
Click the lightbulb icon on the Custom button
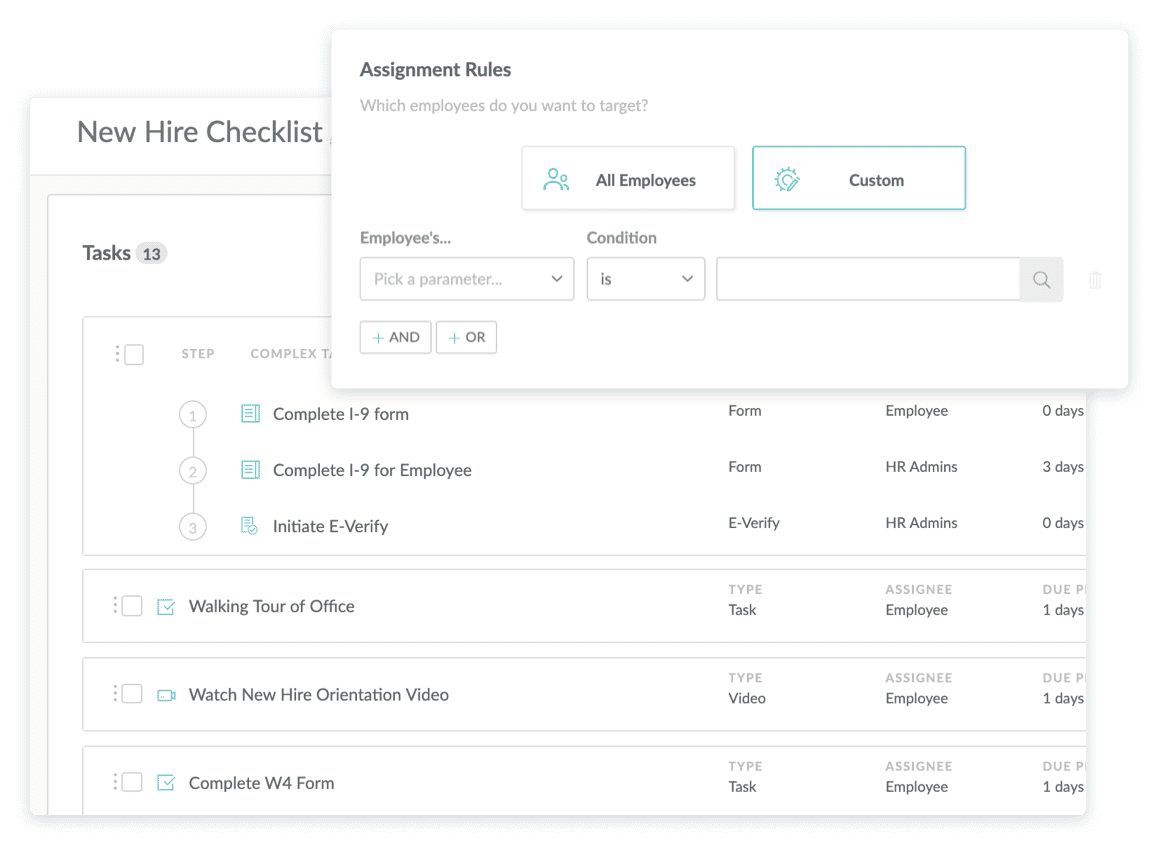pyautogui.click(x=789, y=178)
